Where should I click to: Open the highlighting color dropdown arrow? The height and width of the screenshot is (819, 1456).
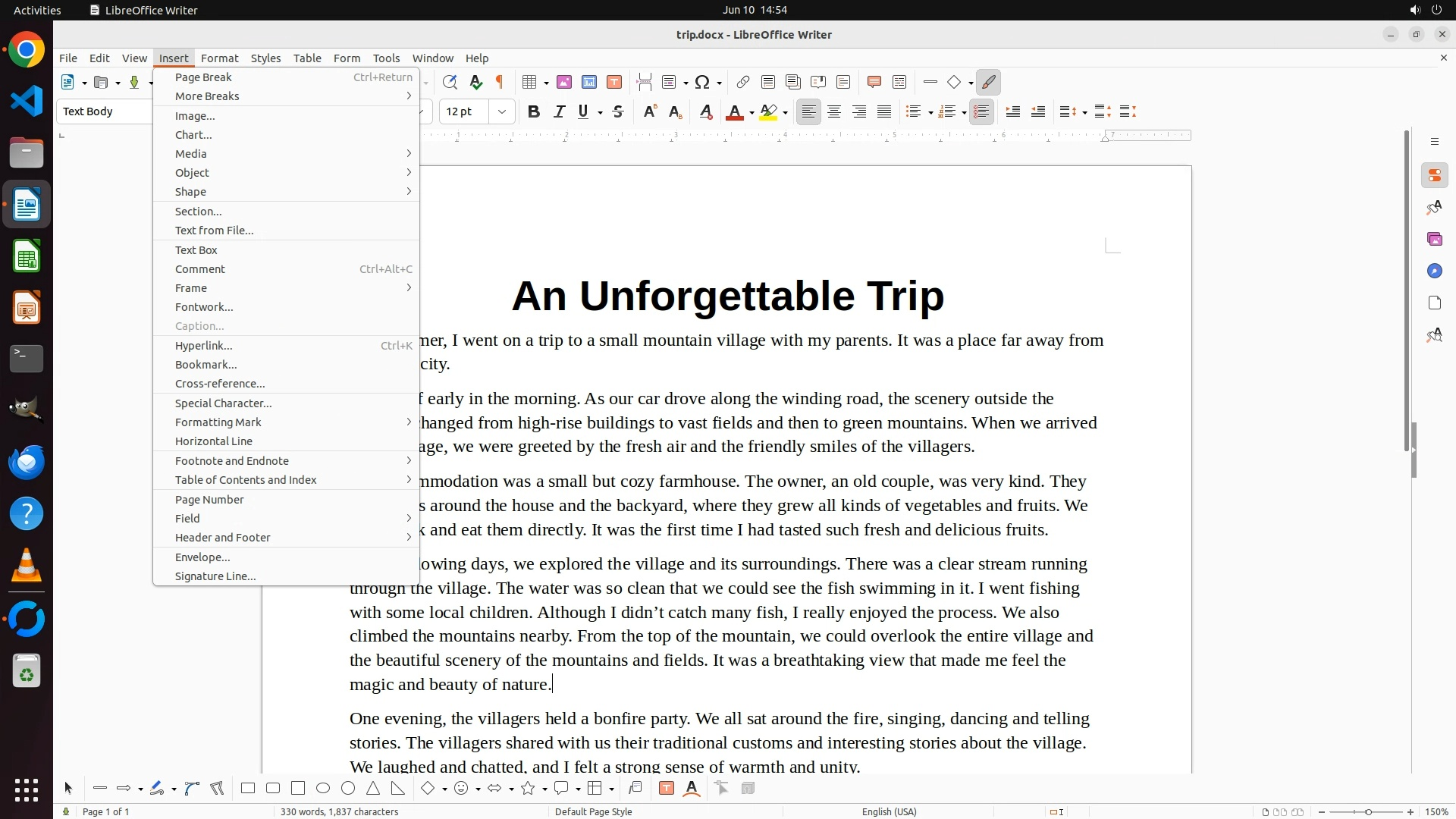pyautogui.click(x=786, y=112)
